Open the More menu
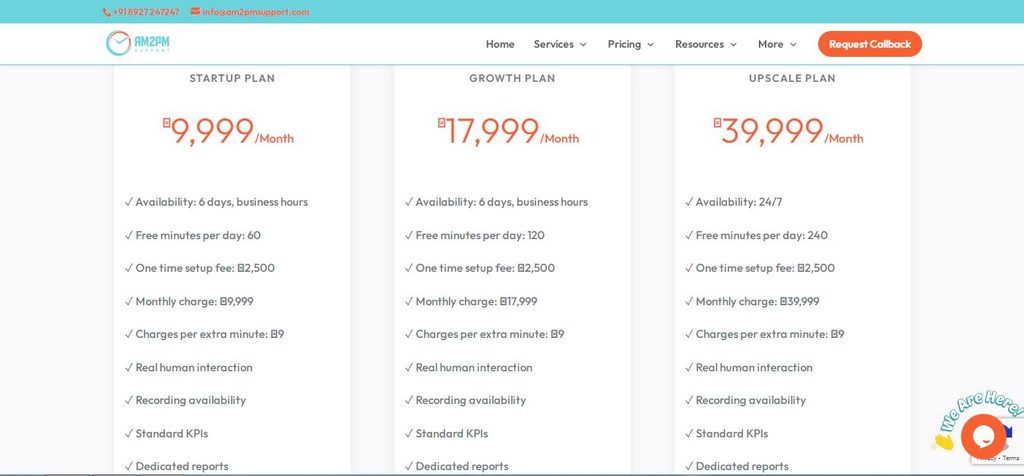This screenshot has width=1024, height=476. (777, 44)
